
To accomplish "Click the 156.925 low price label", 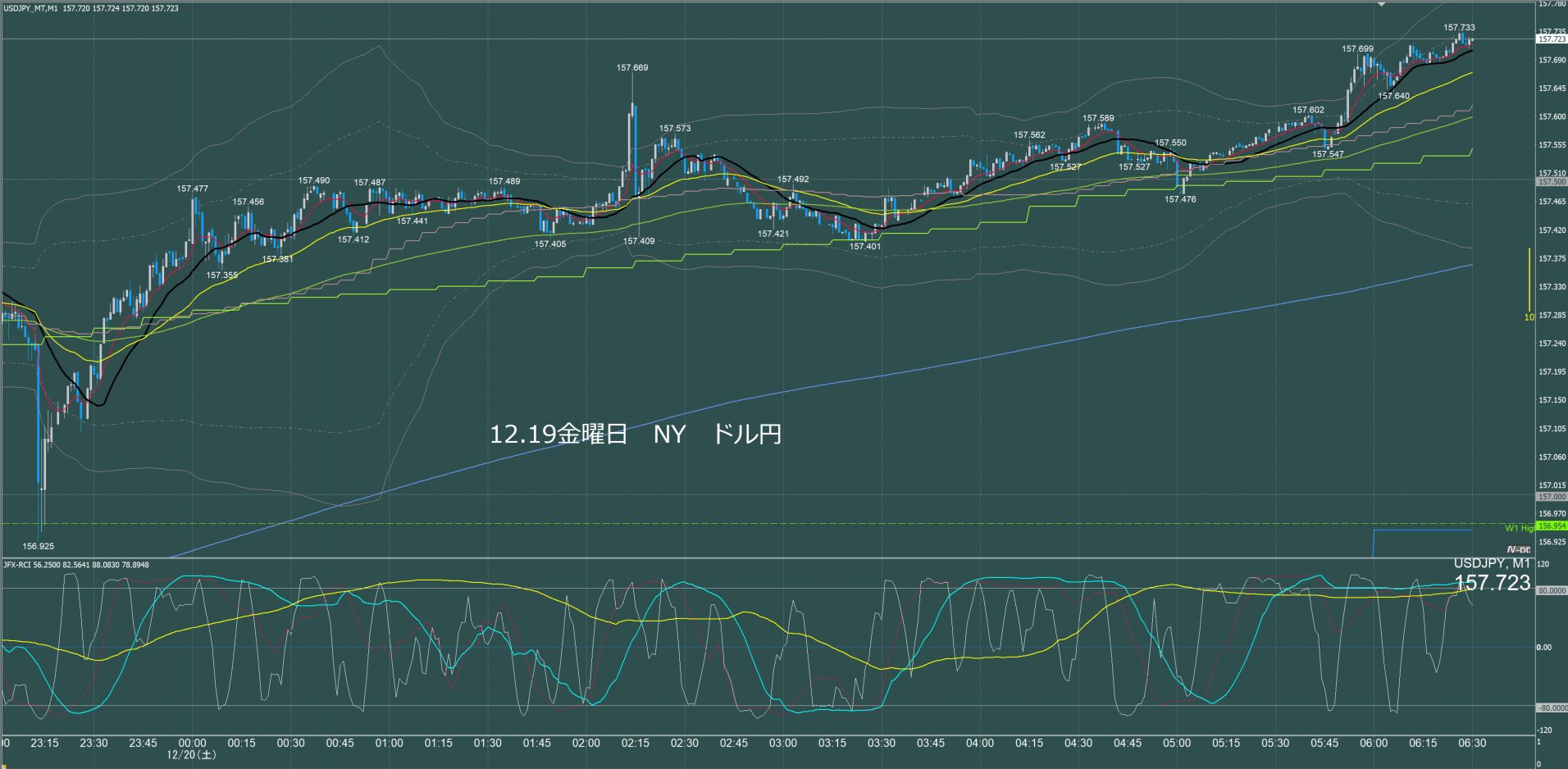I will click(x=39, y=546).
